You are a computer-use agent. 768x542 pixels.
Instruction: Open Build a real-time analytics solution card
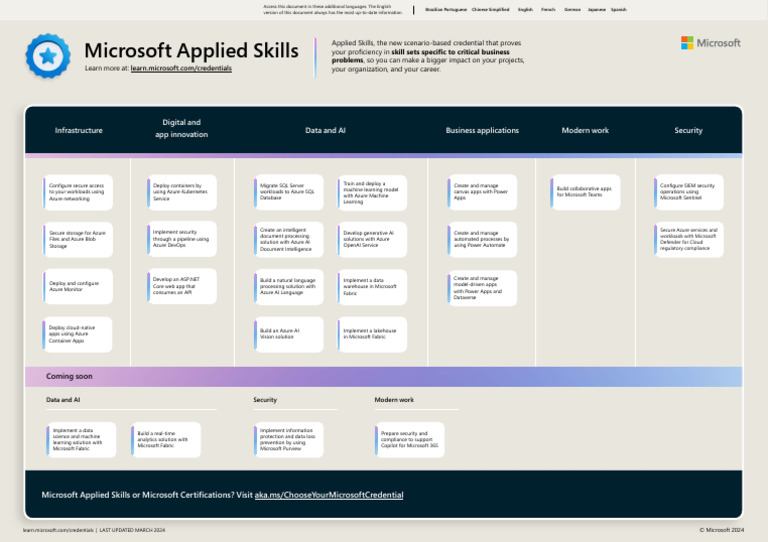click(x=166, y=440)
